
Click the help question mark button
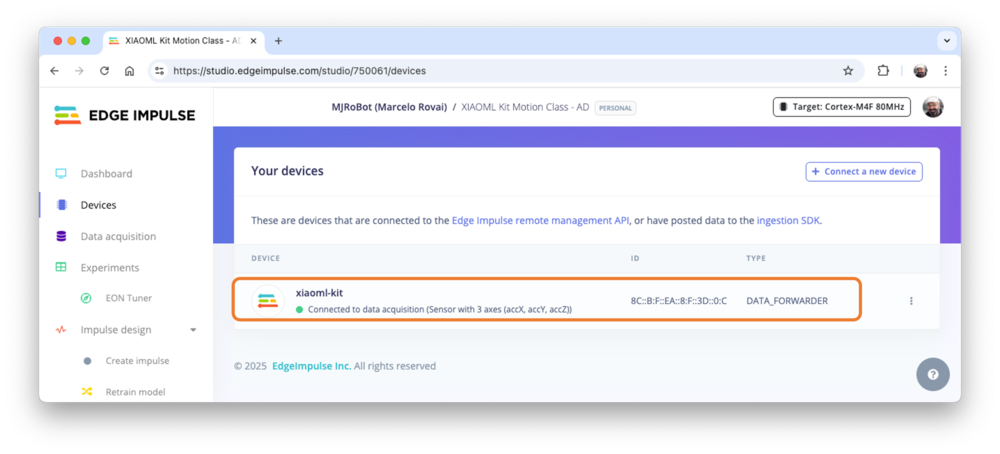point(932,374)
